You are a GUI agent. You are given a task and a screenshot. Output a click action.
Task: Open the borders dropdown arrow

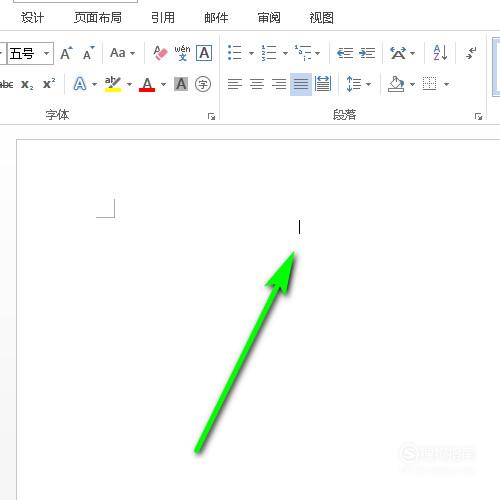click(x=447, y=84)
